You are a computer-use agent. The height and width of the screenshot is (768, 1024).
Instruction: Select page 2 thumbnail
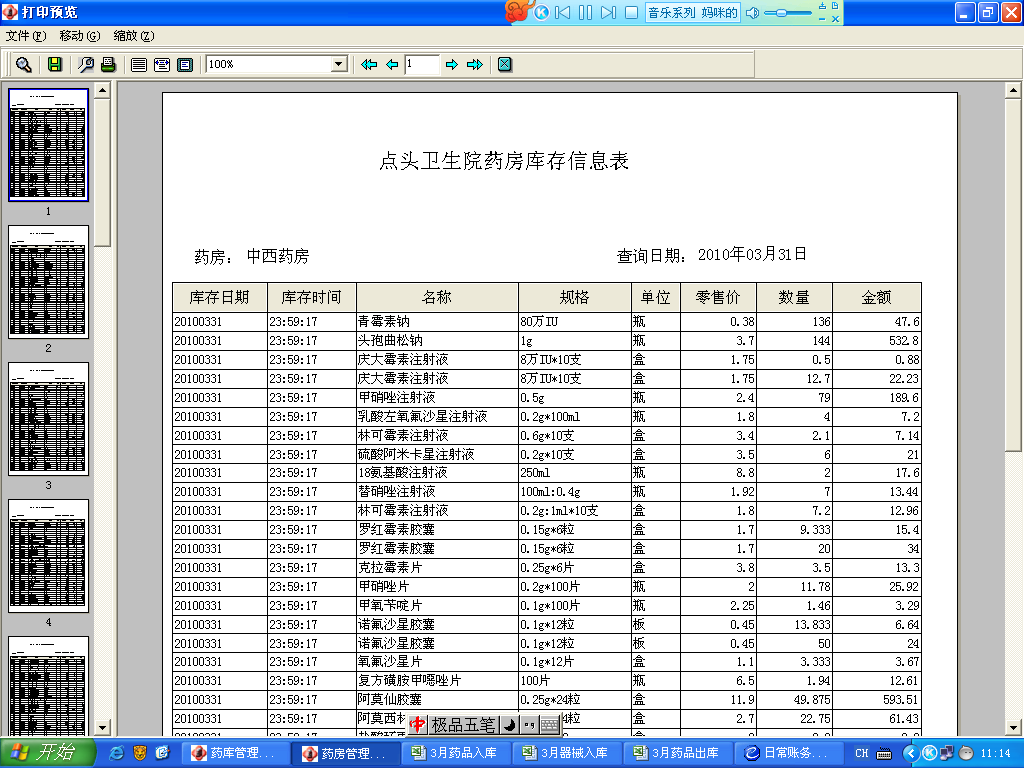click(x=48, y=282)
